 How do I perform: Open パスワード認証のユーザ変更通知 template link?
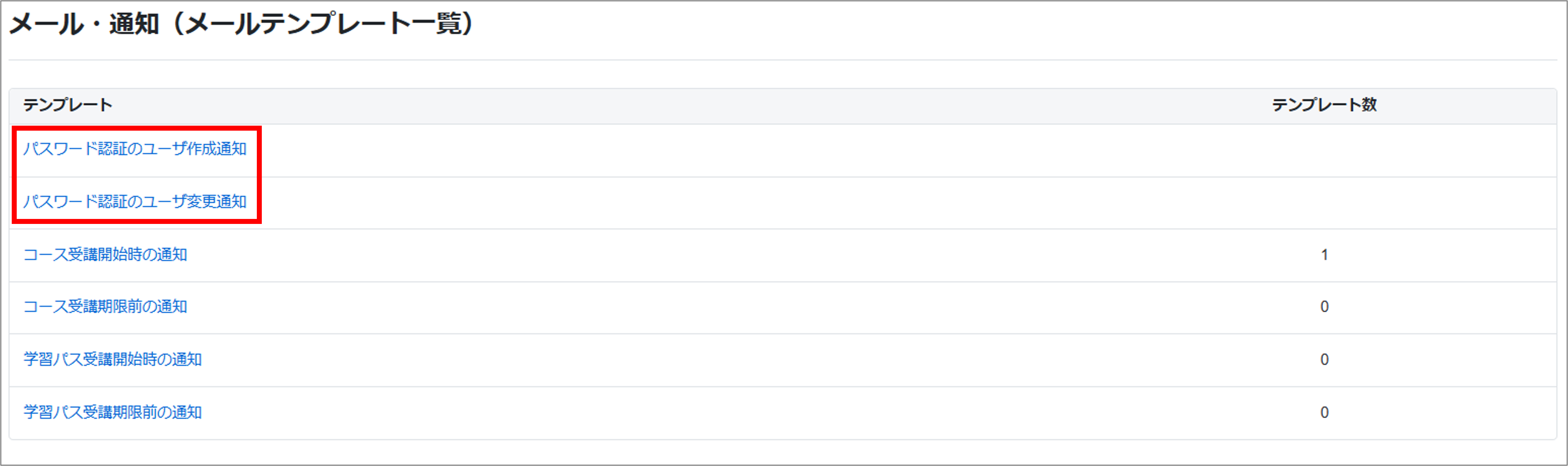[x=134, y=201]
